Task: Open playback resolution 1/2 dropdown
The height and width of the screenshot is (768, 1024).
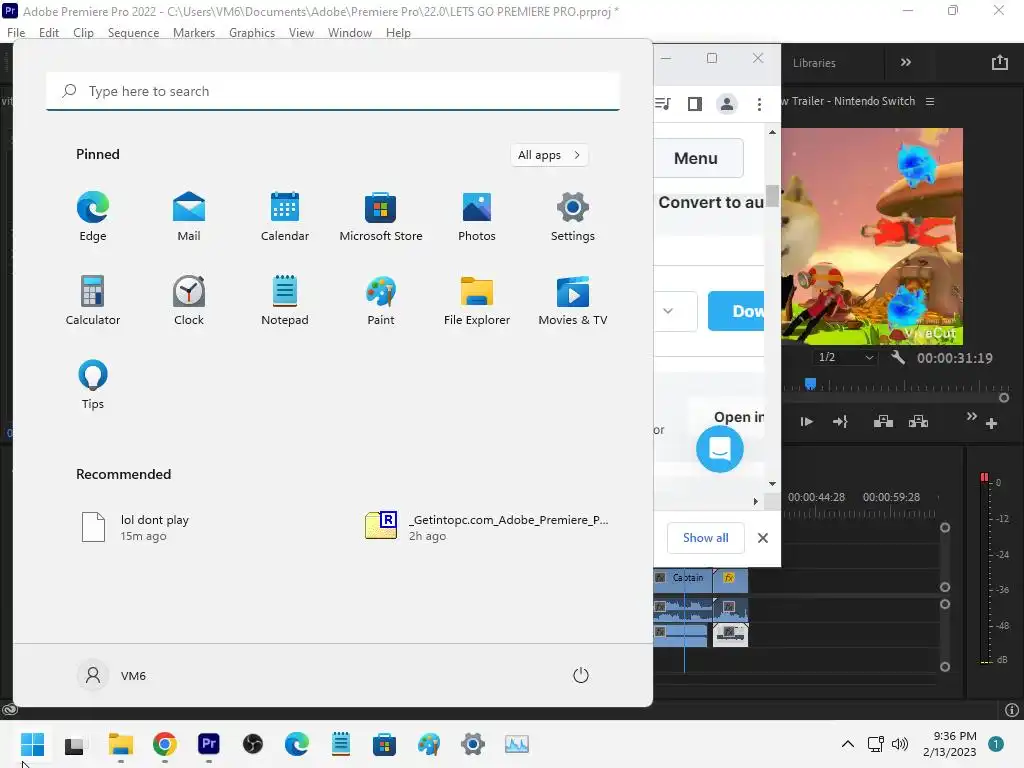Action: [x=845, y=357]
